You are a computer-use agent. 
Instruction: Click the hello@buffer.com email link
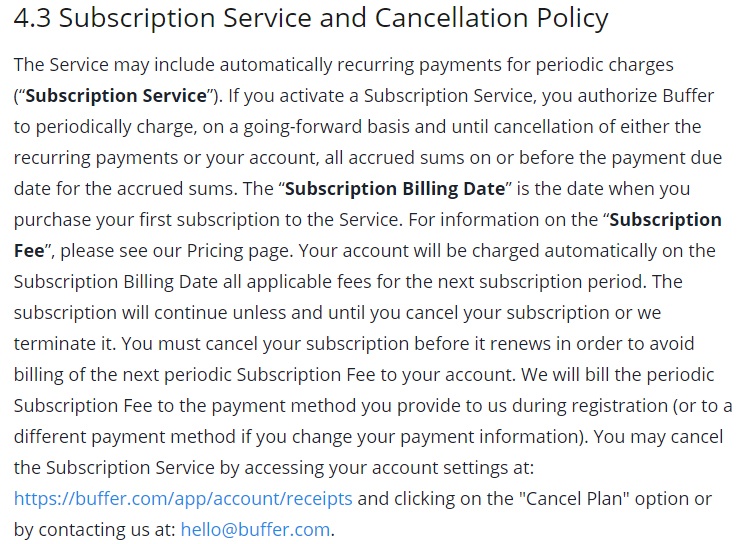255,529
